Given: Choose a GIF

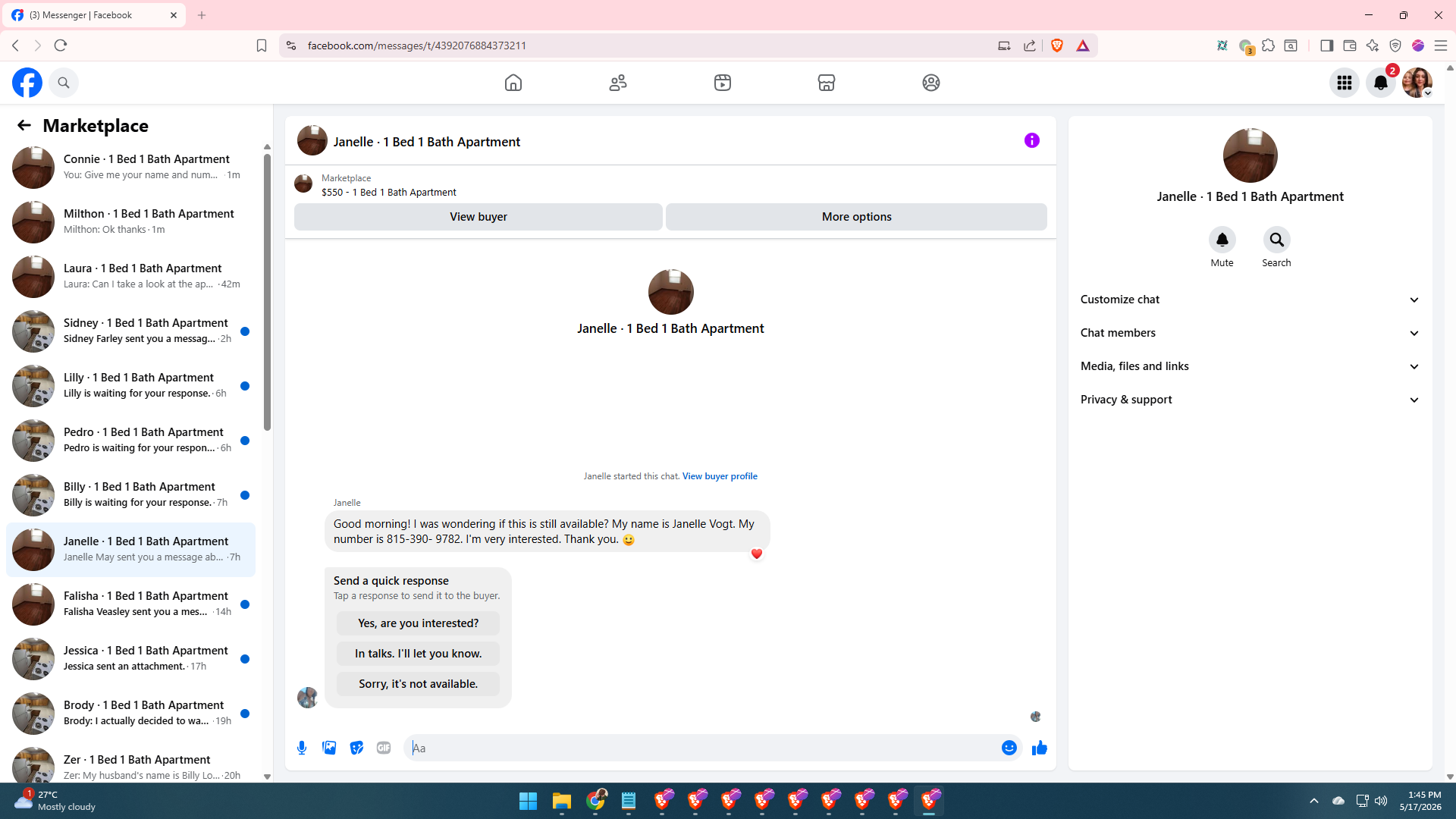Looking at the screenshot, I should [384, 748].
